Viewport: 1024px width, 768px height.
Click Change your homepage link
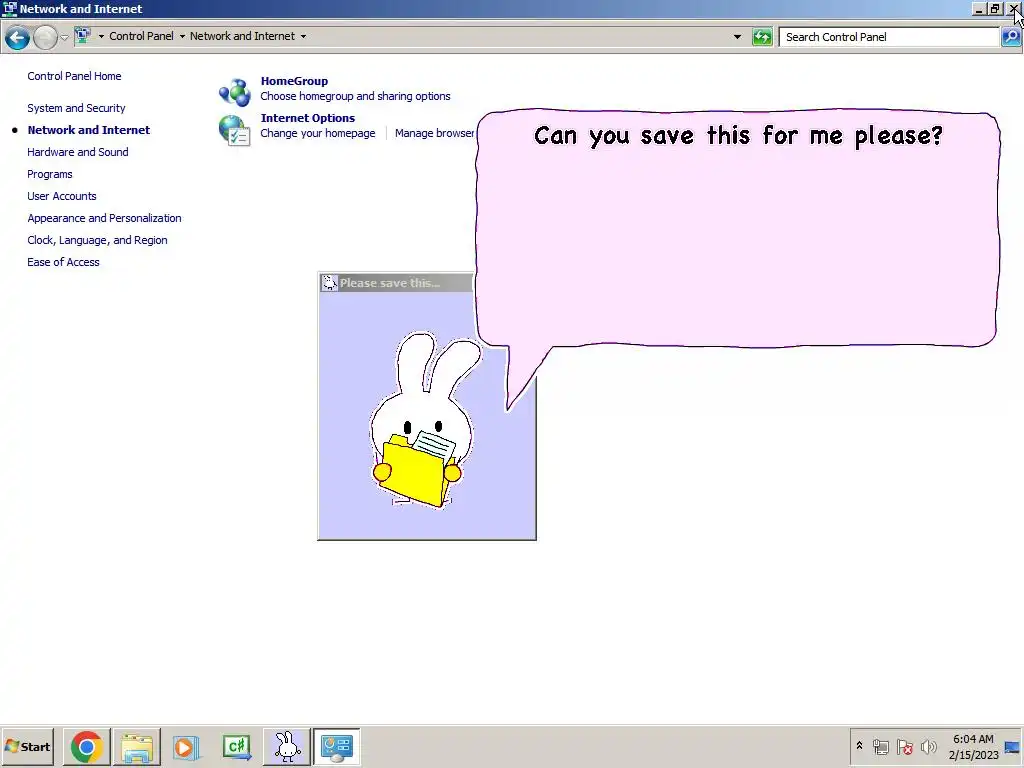tap(318, 133)
